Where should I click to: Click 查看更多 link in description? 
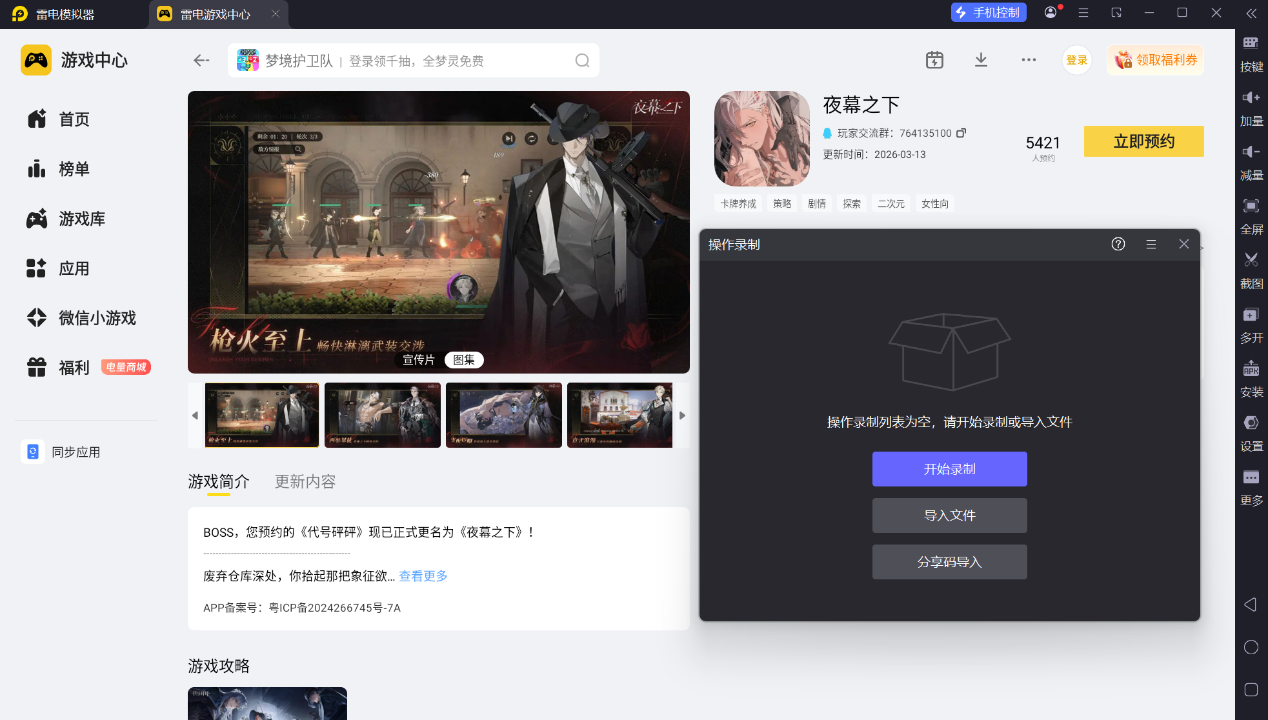(x=423, y=576)
